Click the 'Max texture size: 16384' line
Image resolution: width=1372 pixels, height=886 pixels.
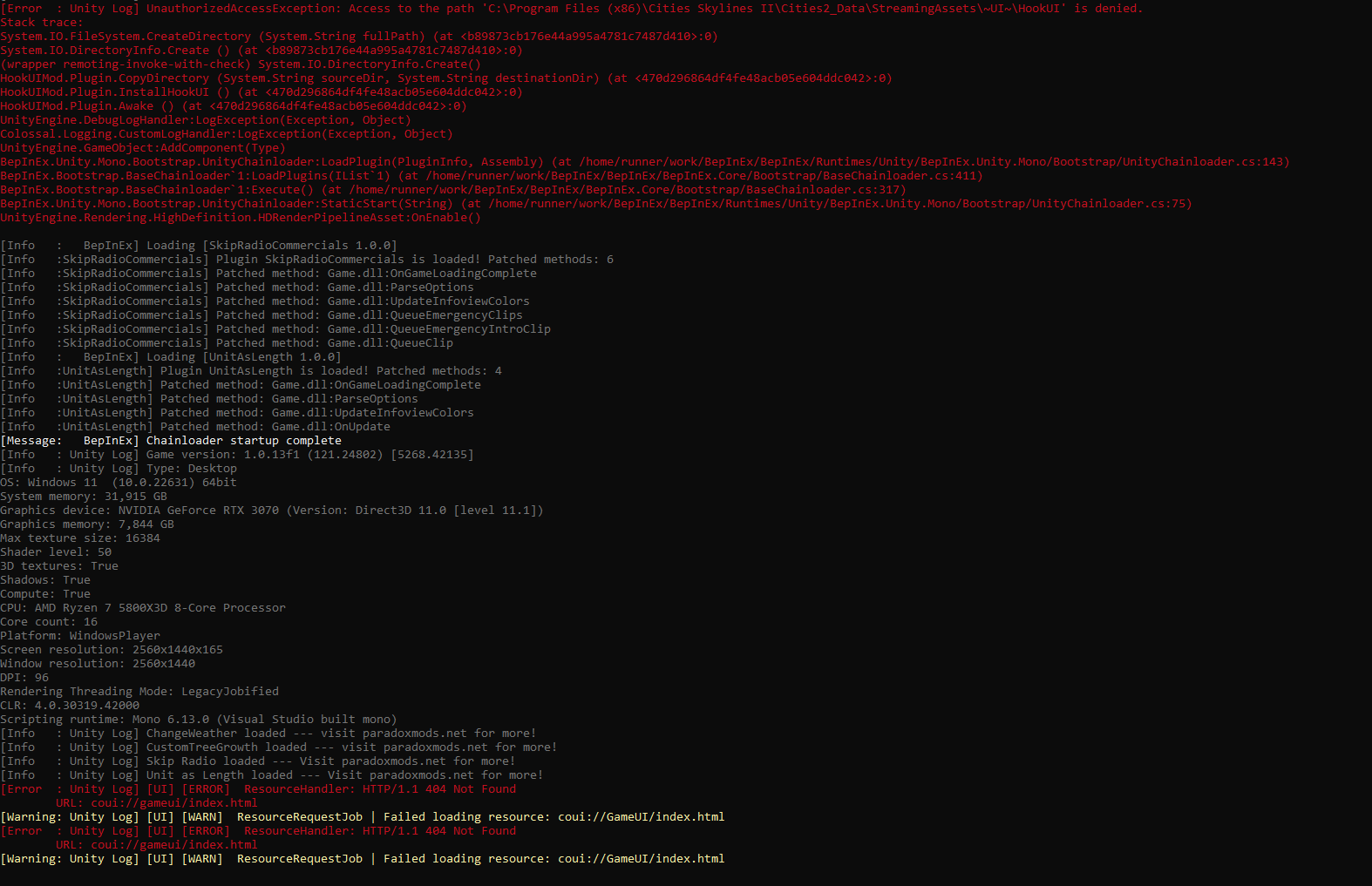pos(80,538)
